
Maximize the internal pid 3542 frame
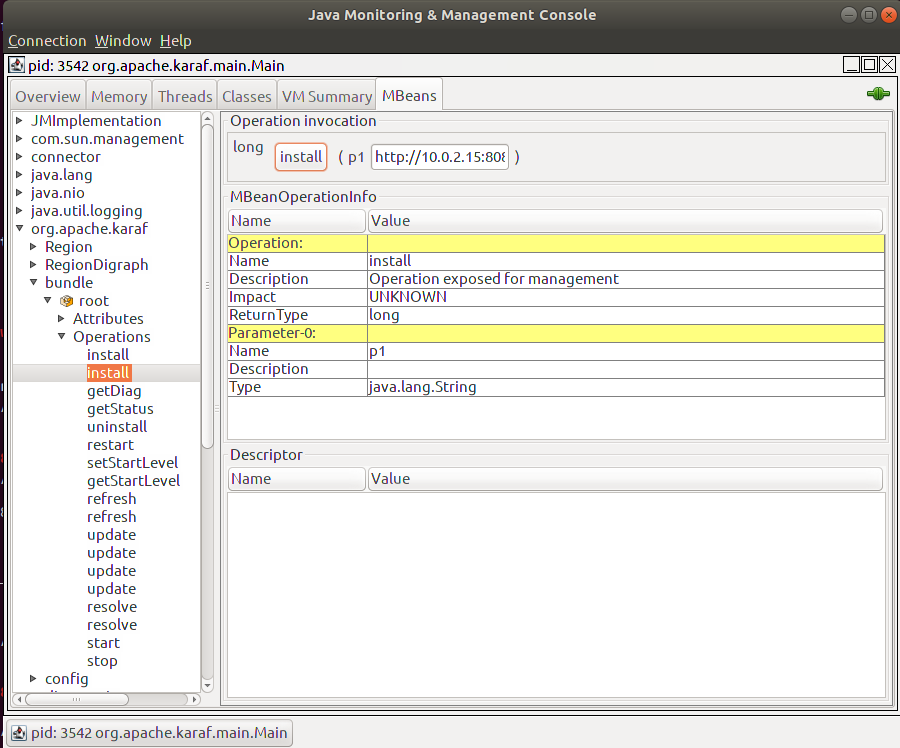[x=870, y=64]
